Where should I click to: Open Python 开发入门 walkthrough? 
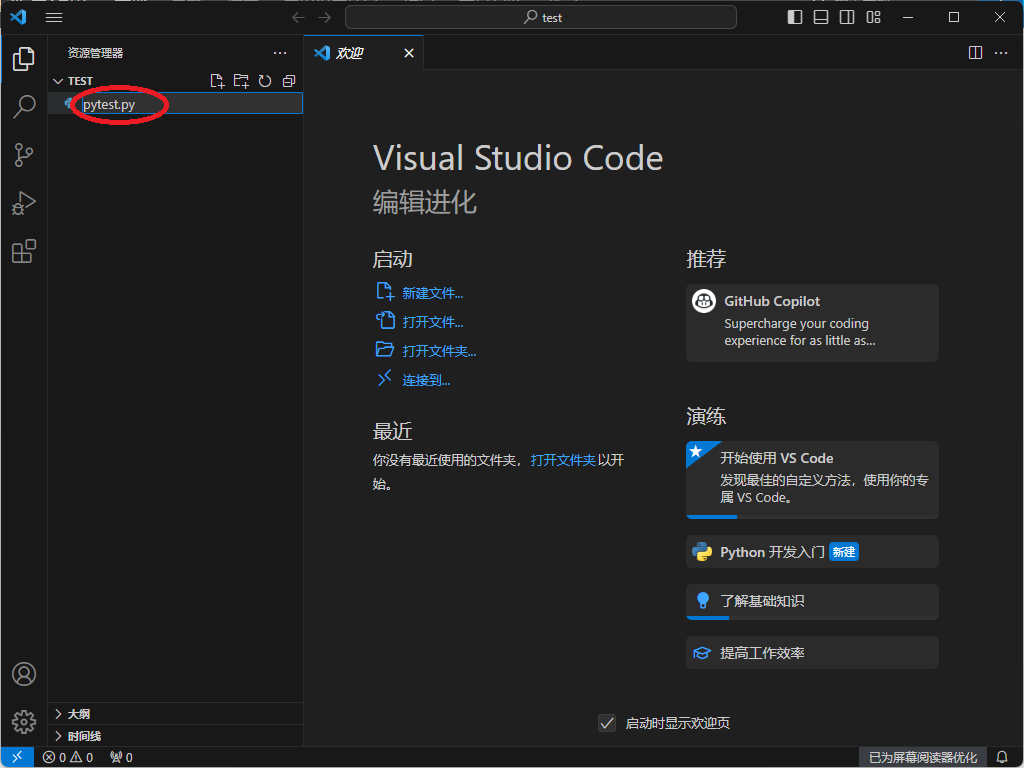click(x=812, y=552)
